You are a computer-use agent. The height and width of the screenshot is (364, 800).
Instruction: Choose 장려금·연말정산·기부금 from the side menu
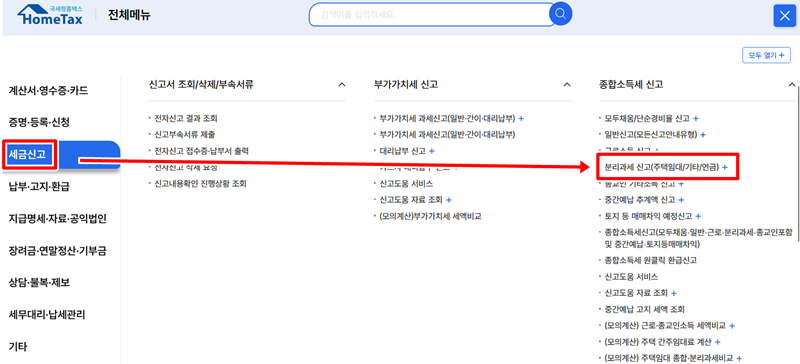[x=58, y=251]
